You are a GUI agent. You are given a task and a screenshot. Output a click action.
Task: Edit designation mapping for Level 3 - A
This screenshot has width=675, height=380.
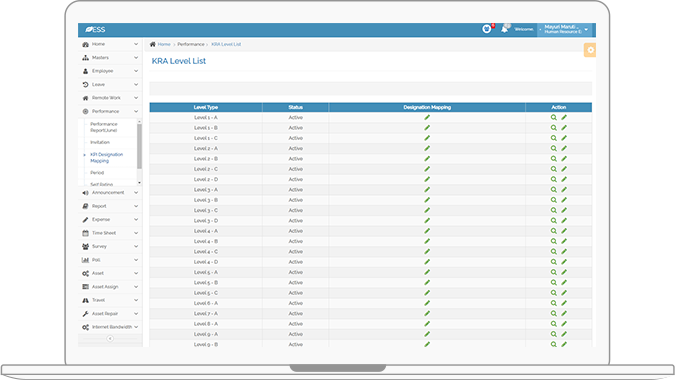tap(427, 190)
